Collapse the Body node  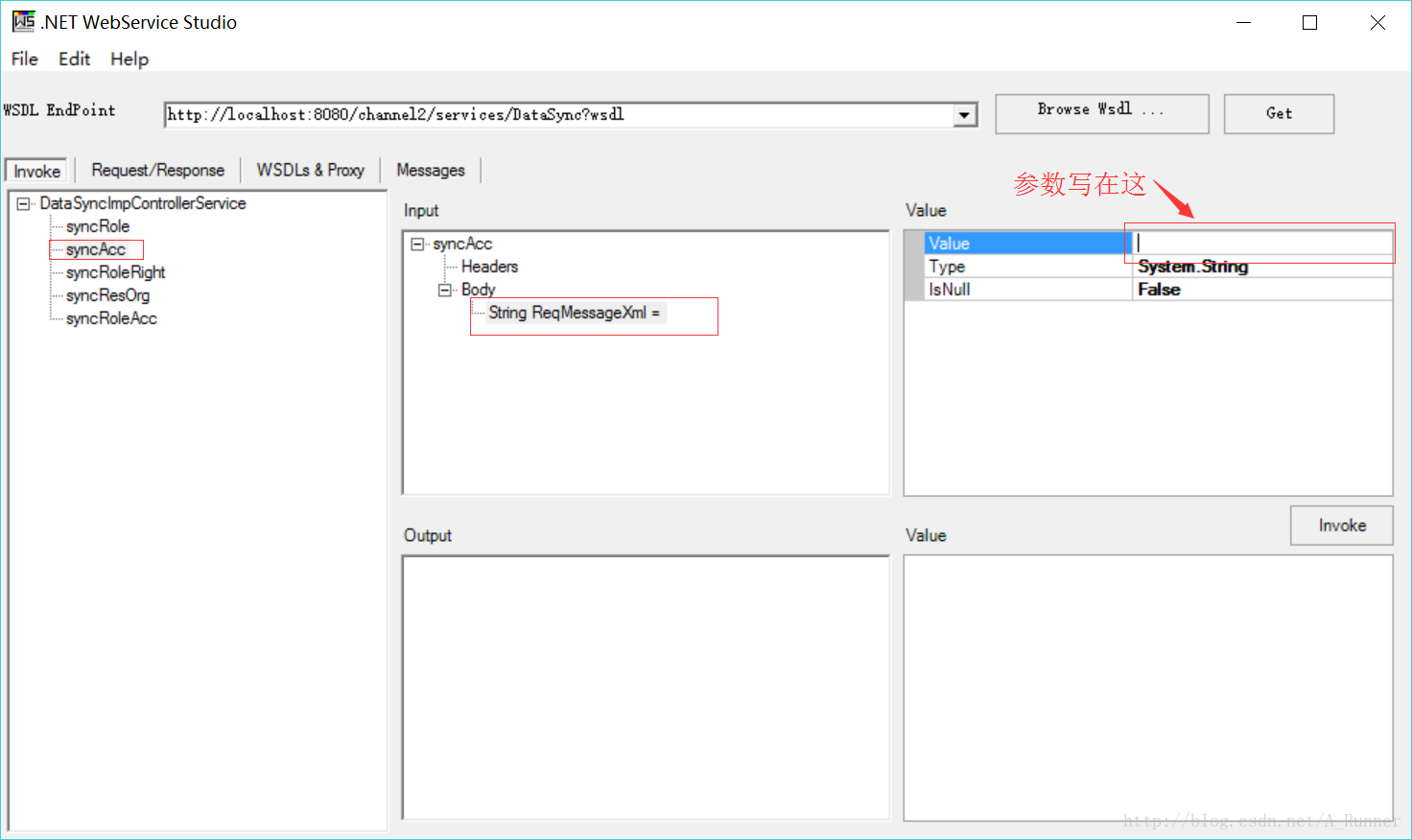[x=445, y=290]
